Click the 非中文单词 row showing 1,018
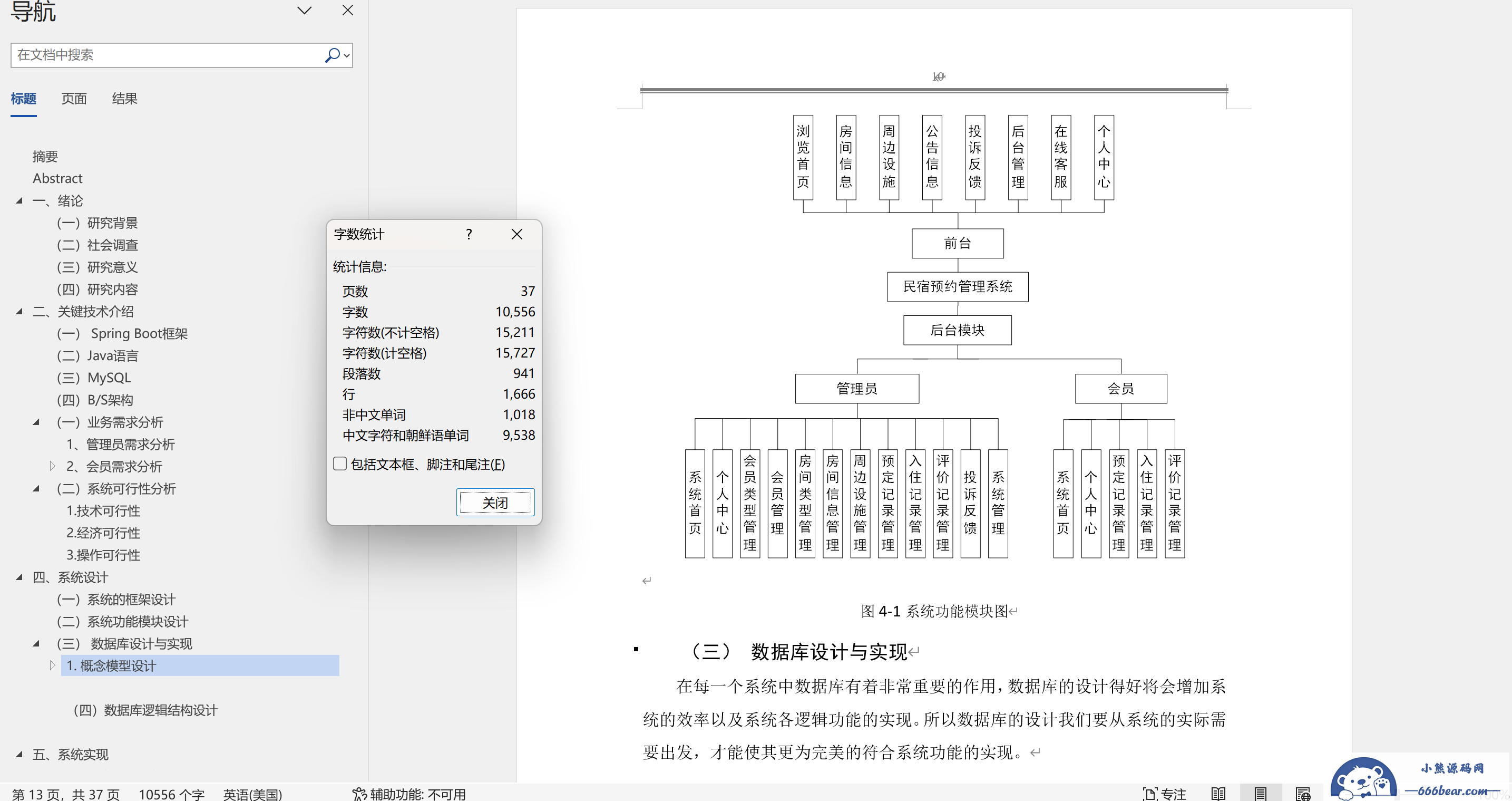 click(438, 414)
